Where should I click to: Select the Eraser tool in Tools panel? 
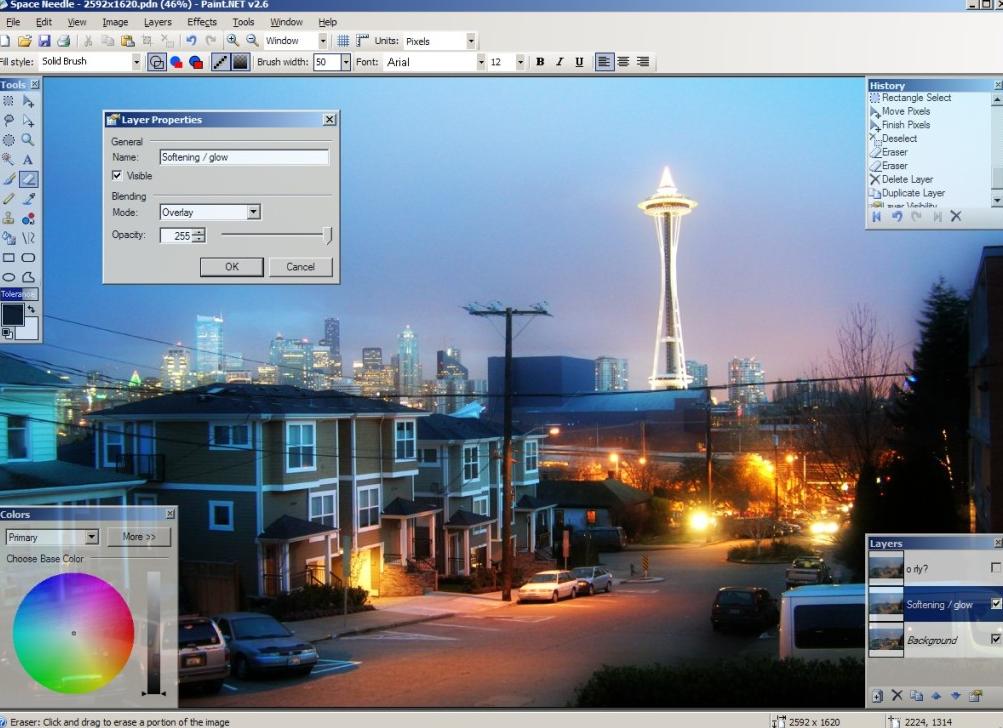[28, 179]
